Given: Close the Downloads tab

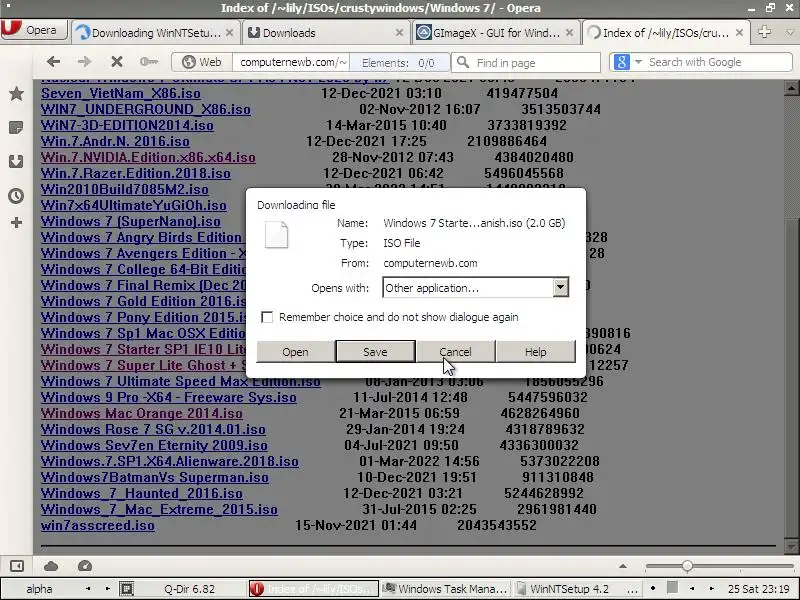Looking at the screenshot, I should [x=399, y=33].
